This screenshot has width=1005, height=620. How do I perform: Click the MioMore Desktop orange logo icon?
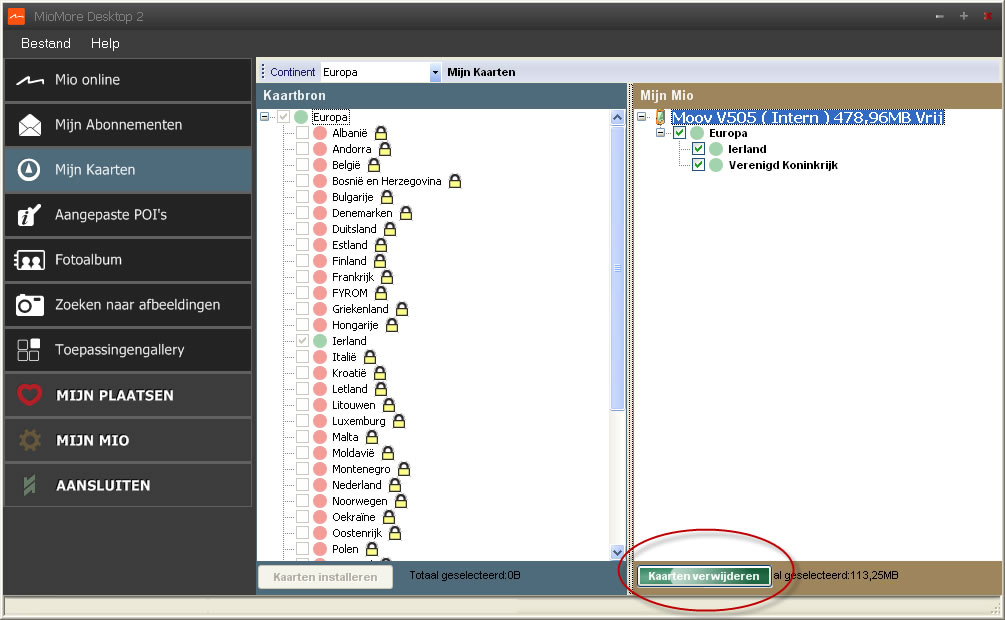click(x=17, y=16)
